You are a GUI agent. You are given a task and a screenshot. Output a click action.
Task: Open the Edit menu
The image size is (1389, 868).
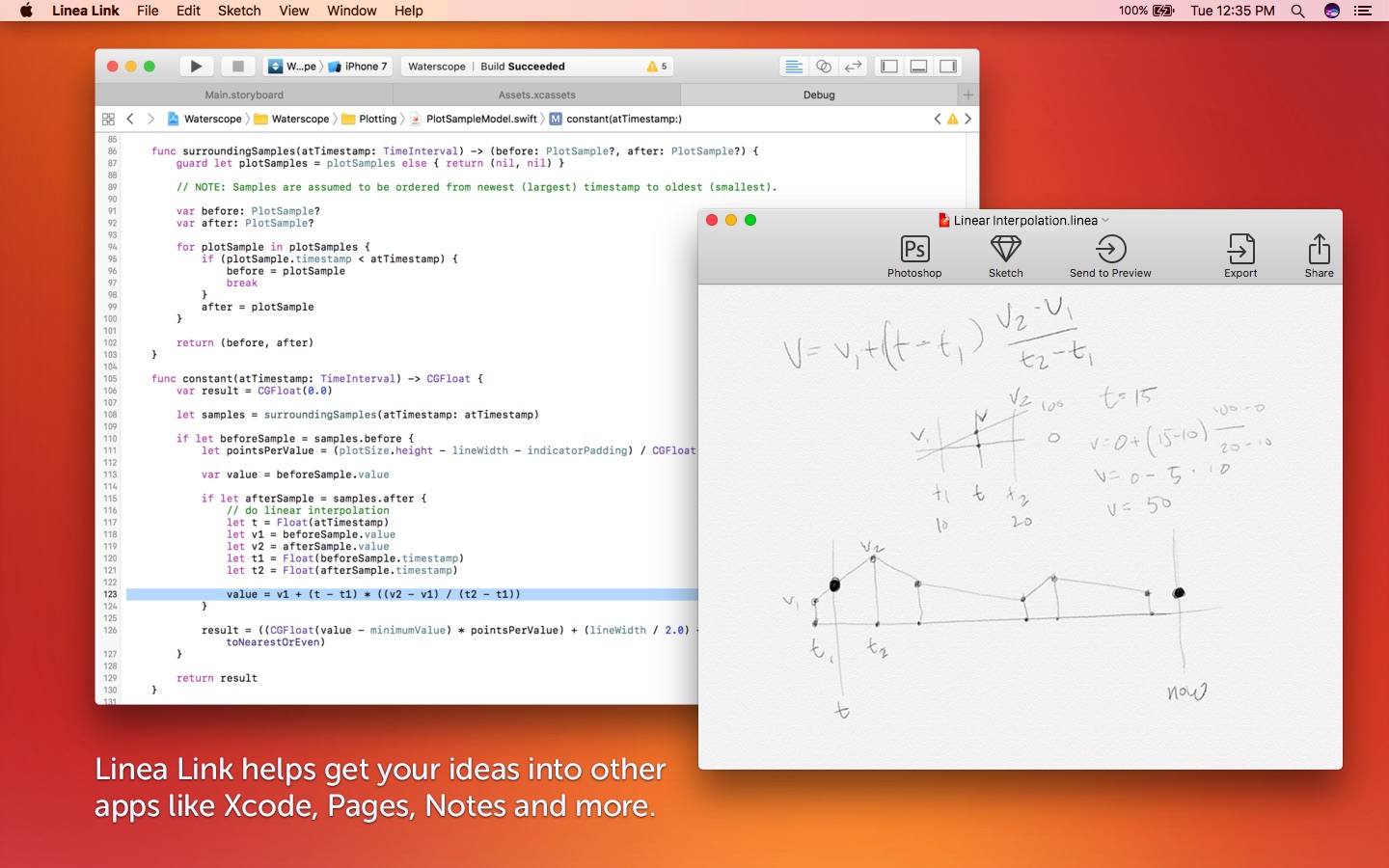(x=188, y=11)
